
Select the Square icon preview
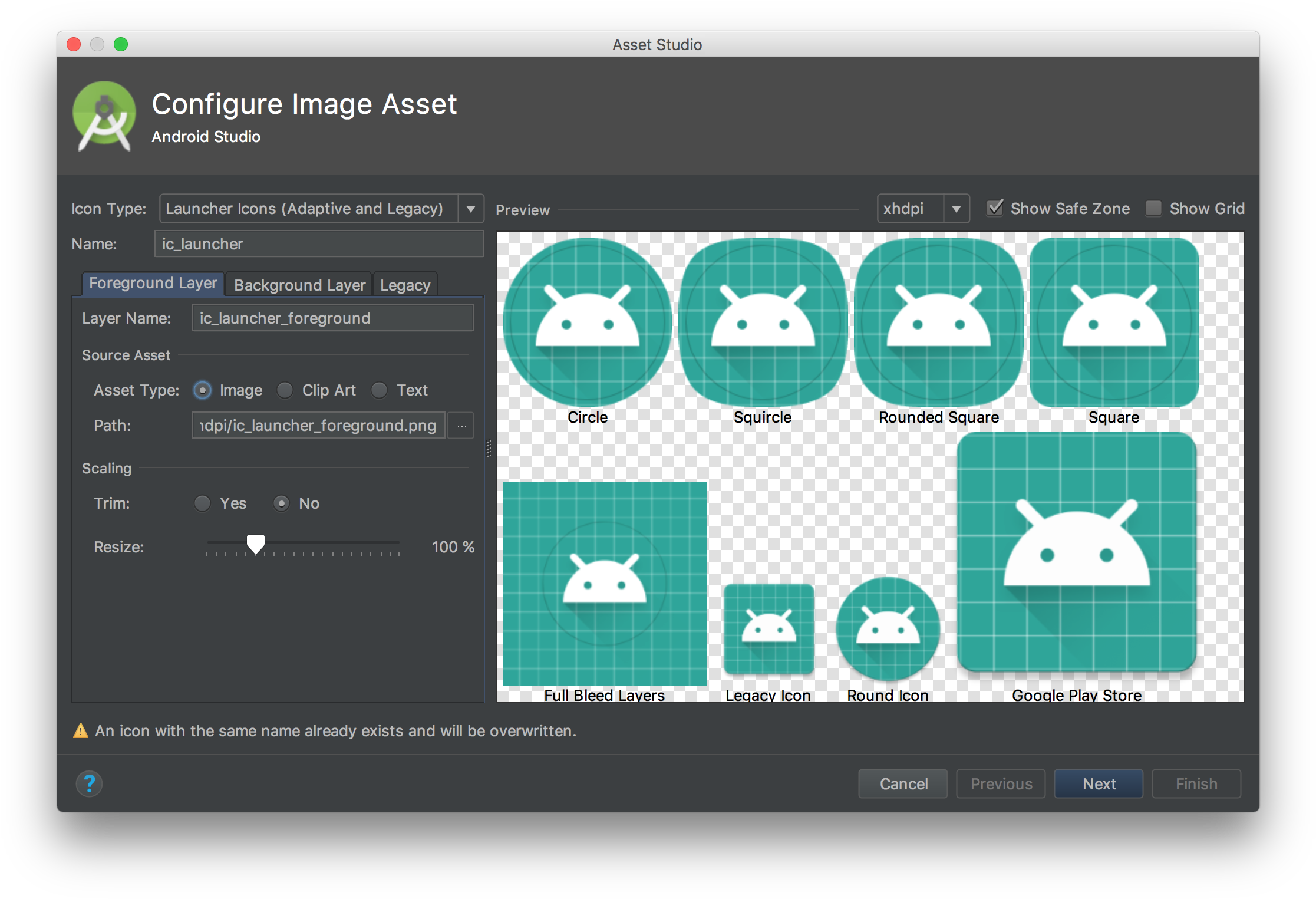click(1114, 322)
